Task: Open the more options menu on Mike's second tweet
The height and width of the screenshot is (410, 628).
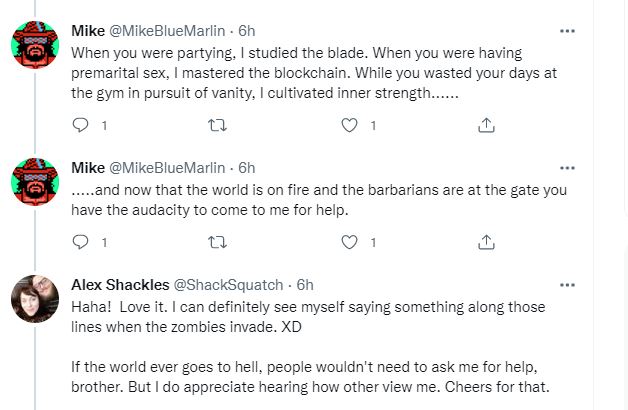Action: tap(567, 168)
